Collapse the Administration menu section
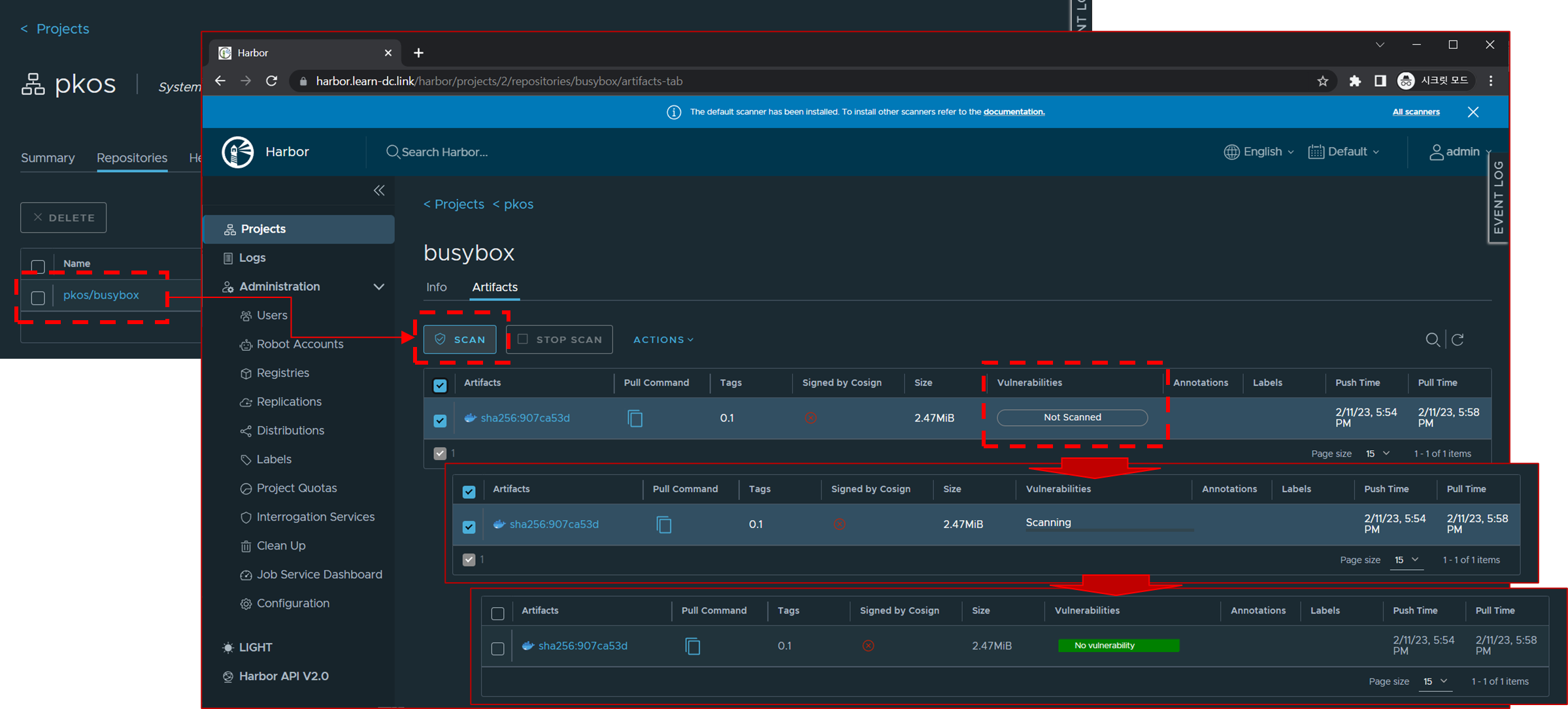 pyautogui.click(x=378, y=287)
